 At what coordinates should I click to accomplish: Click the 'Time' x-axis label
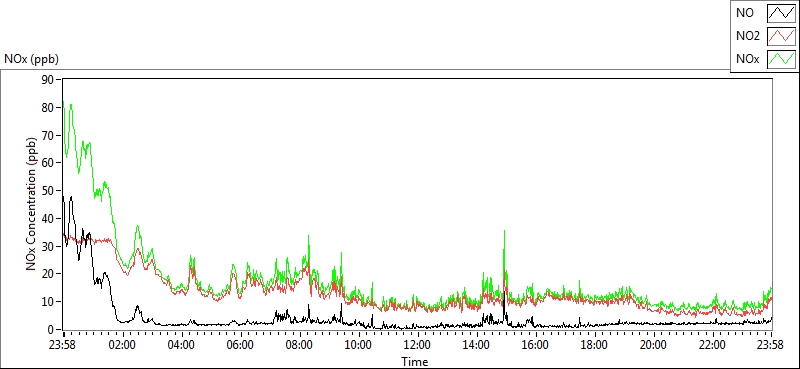(415, 362)
